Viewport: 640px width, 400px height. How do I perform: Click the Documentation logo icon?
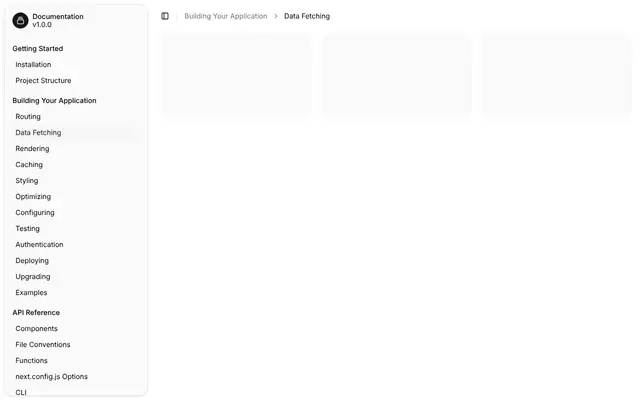(x=20, y=20)
